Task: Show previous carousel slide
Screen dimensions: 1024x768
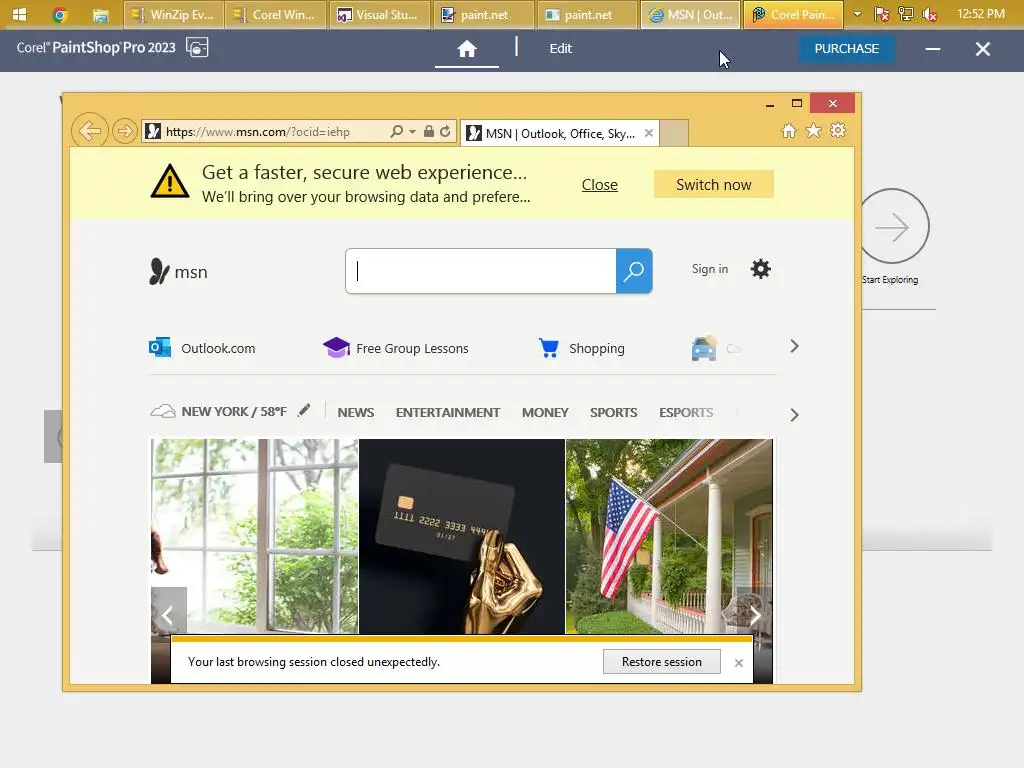Action: pos(168,614)
